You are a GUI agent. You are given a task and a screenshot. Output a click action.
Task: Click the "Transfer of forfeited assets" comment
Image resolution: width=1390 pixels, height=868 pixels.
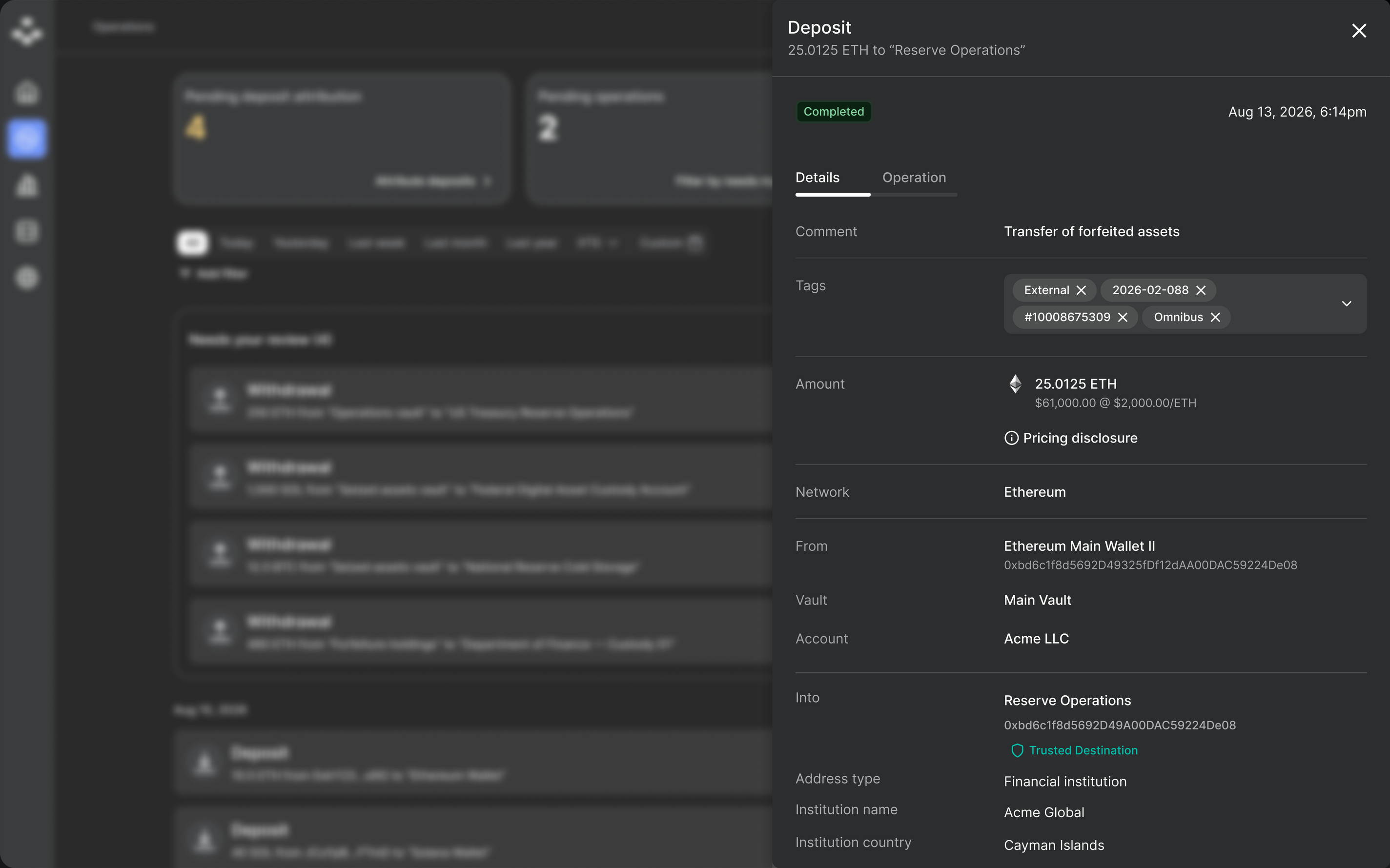(1091, 231)
